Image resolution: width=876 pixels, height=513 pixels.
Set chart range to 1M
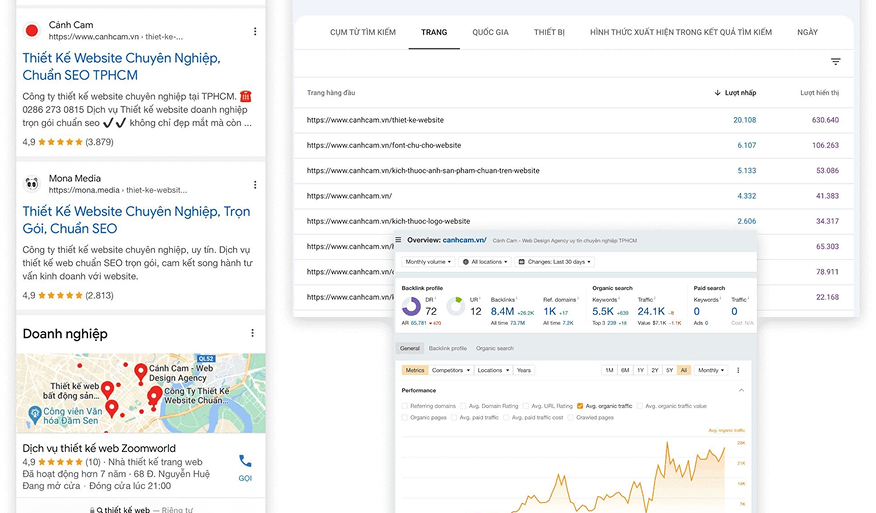(x=609, y=370)
